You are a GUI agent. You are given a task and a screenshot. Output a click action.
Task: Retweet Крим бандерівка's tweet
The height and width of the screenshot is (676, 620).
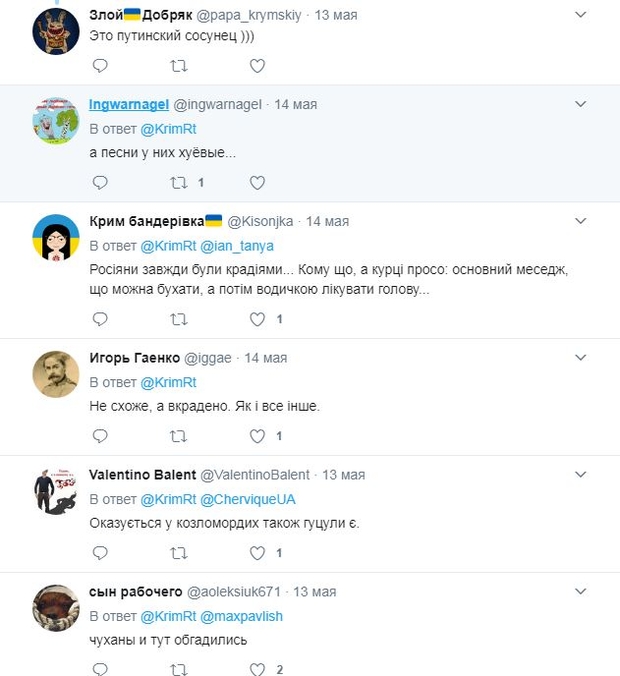179,319
